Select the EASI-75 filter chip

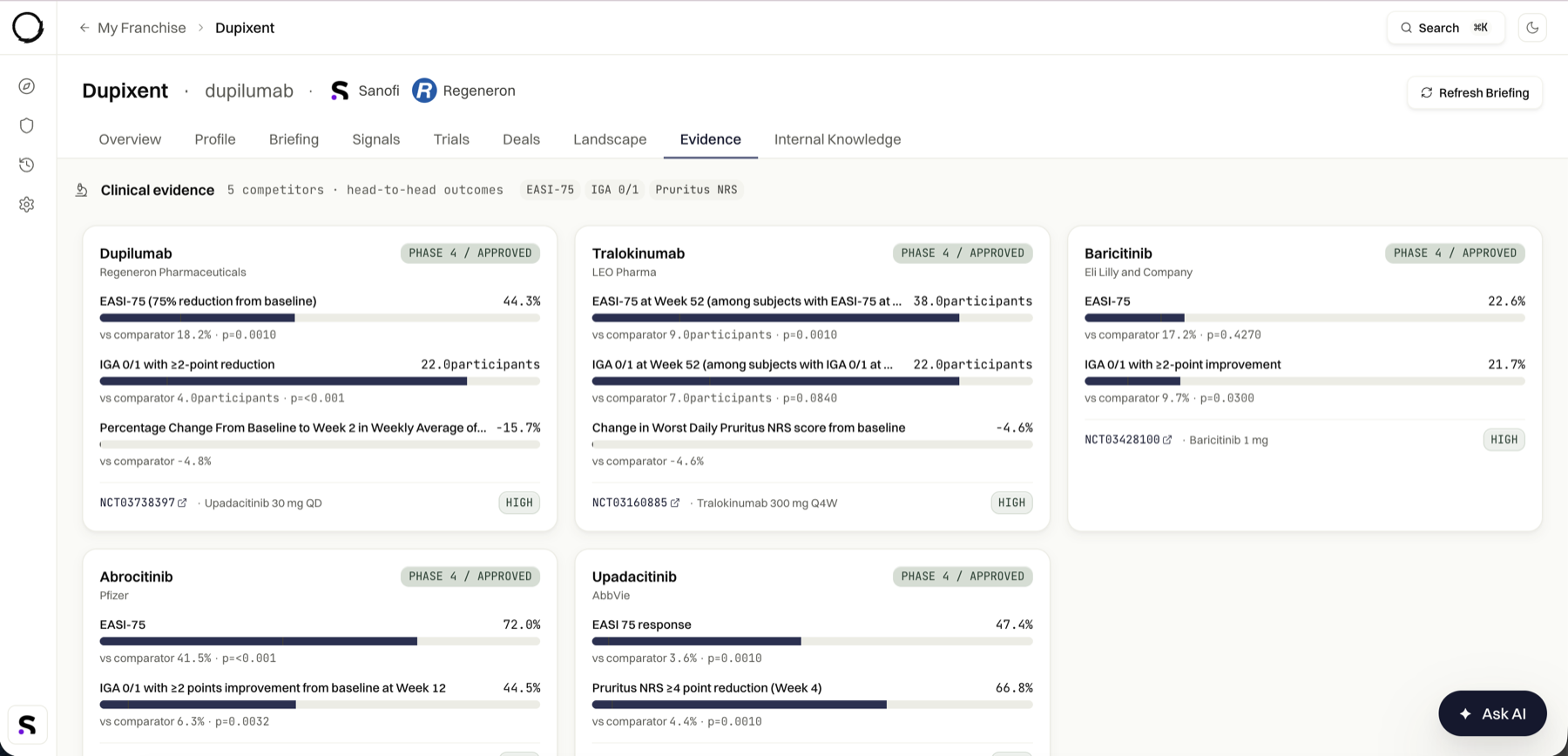(550, 190)
